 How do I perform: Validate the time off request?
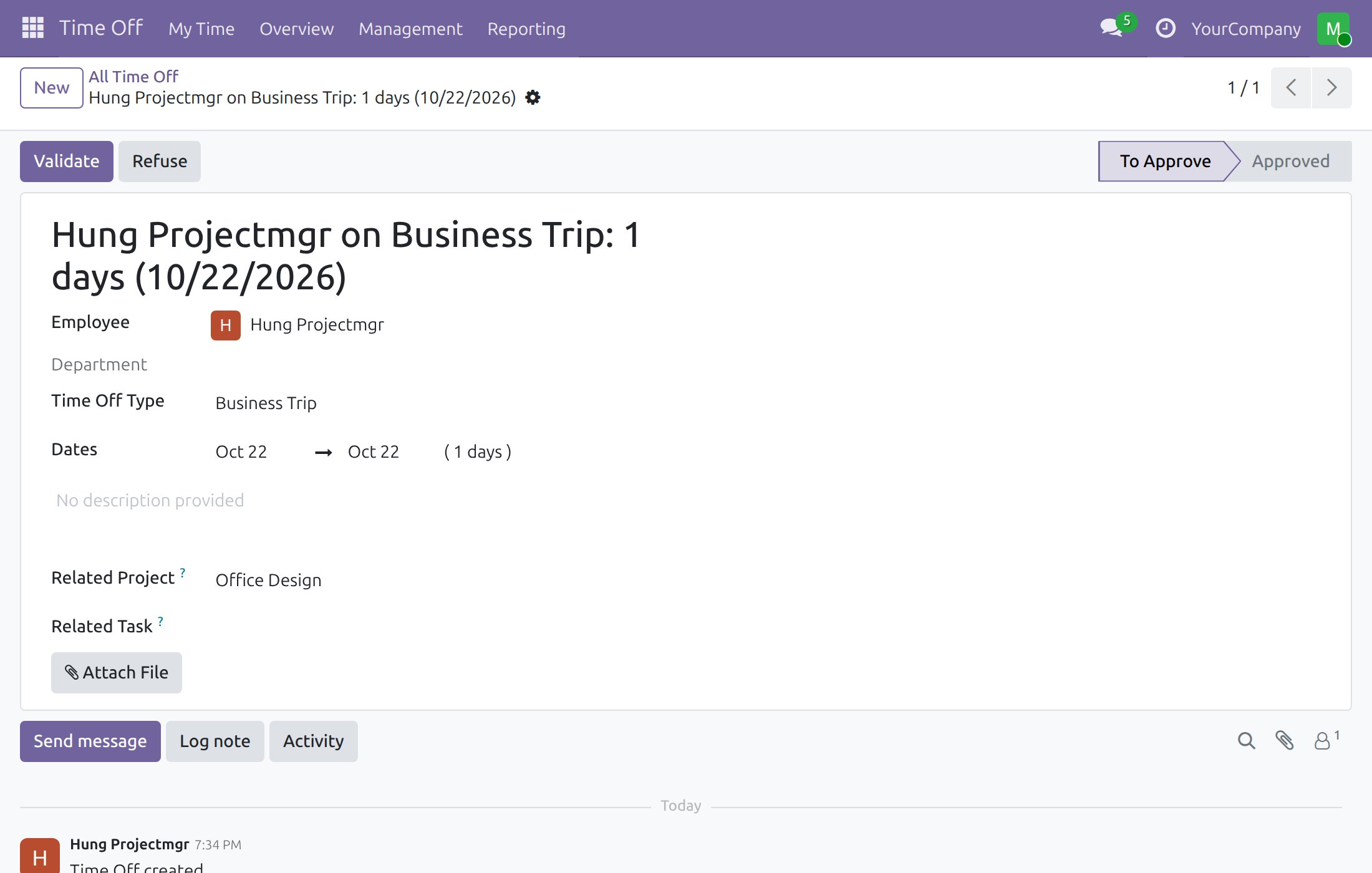point(67,162)
